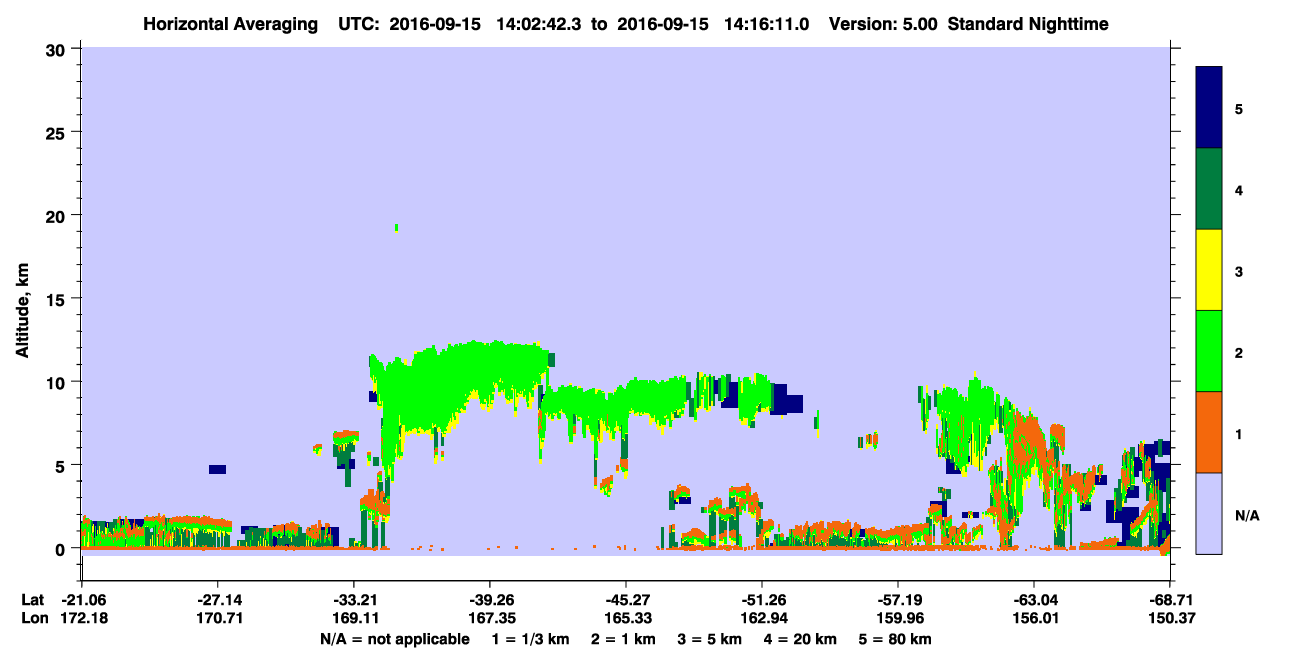
Task: Click the "Lat" row label
Action: (x=32, y=600)
